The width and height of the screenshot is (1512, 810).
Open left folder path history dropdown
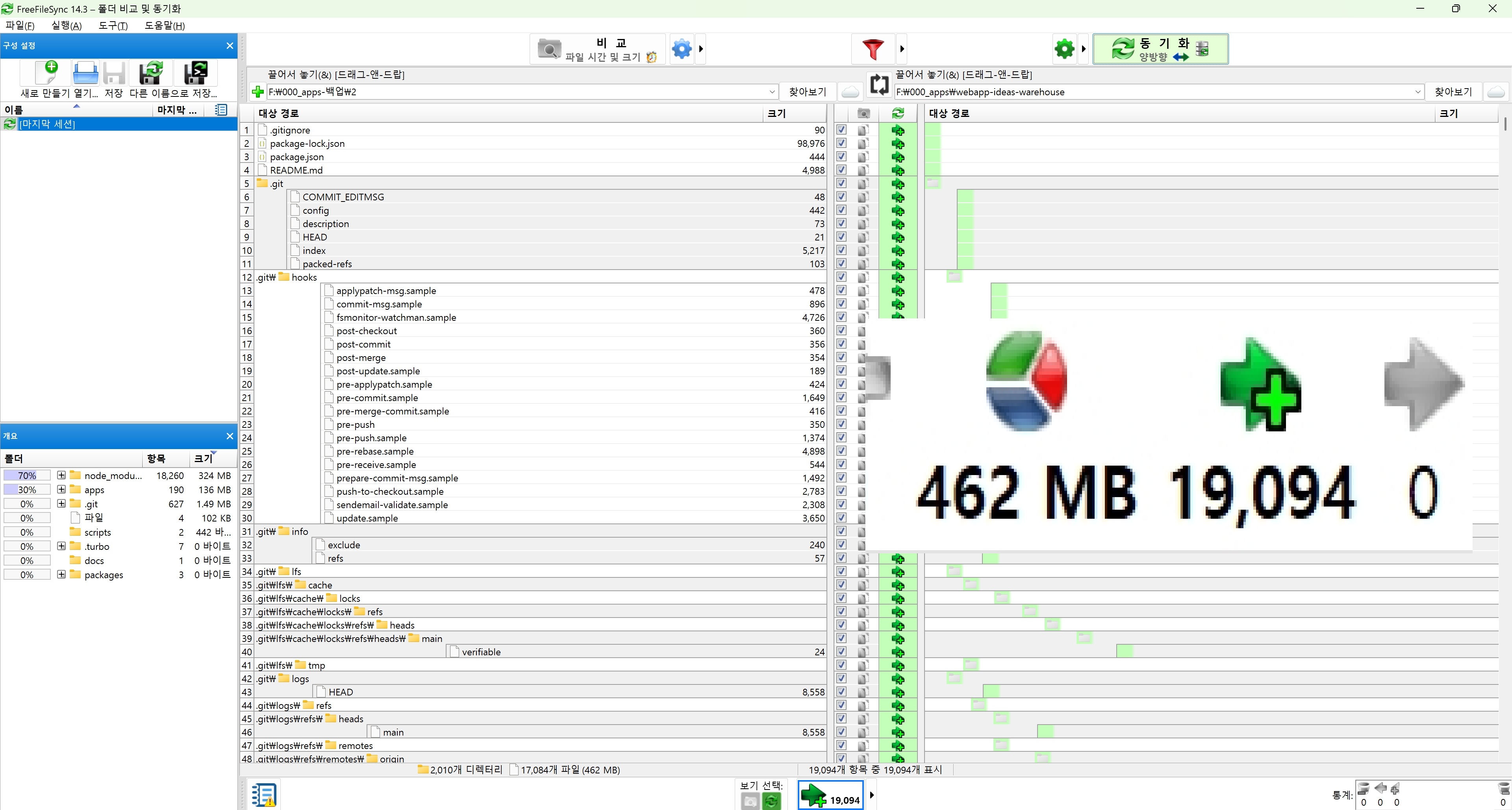coord(772,92)
